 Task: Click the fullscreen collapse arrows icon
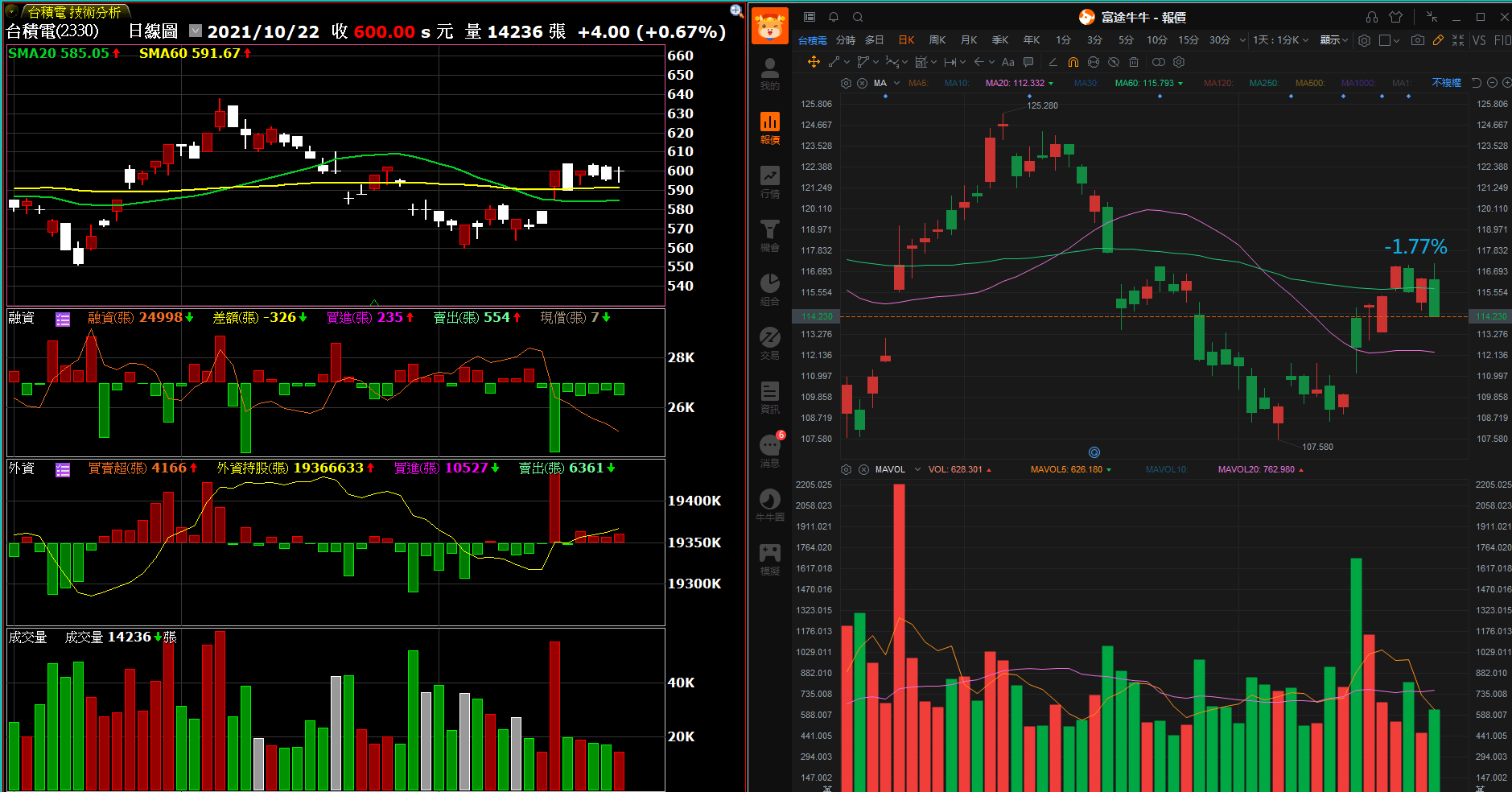point(1458,39)
